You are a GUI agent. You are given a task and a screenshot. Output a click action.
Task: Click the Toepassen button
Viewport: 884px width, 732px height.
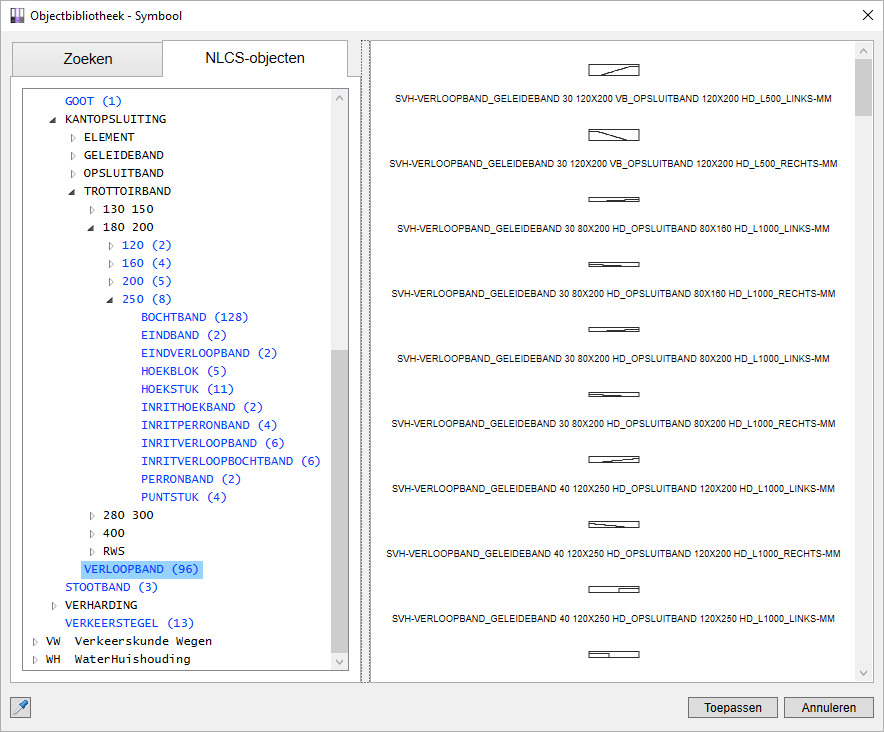732,707
